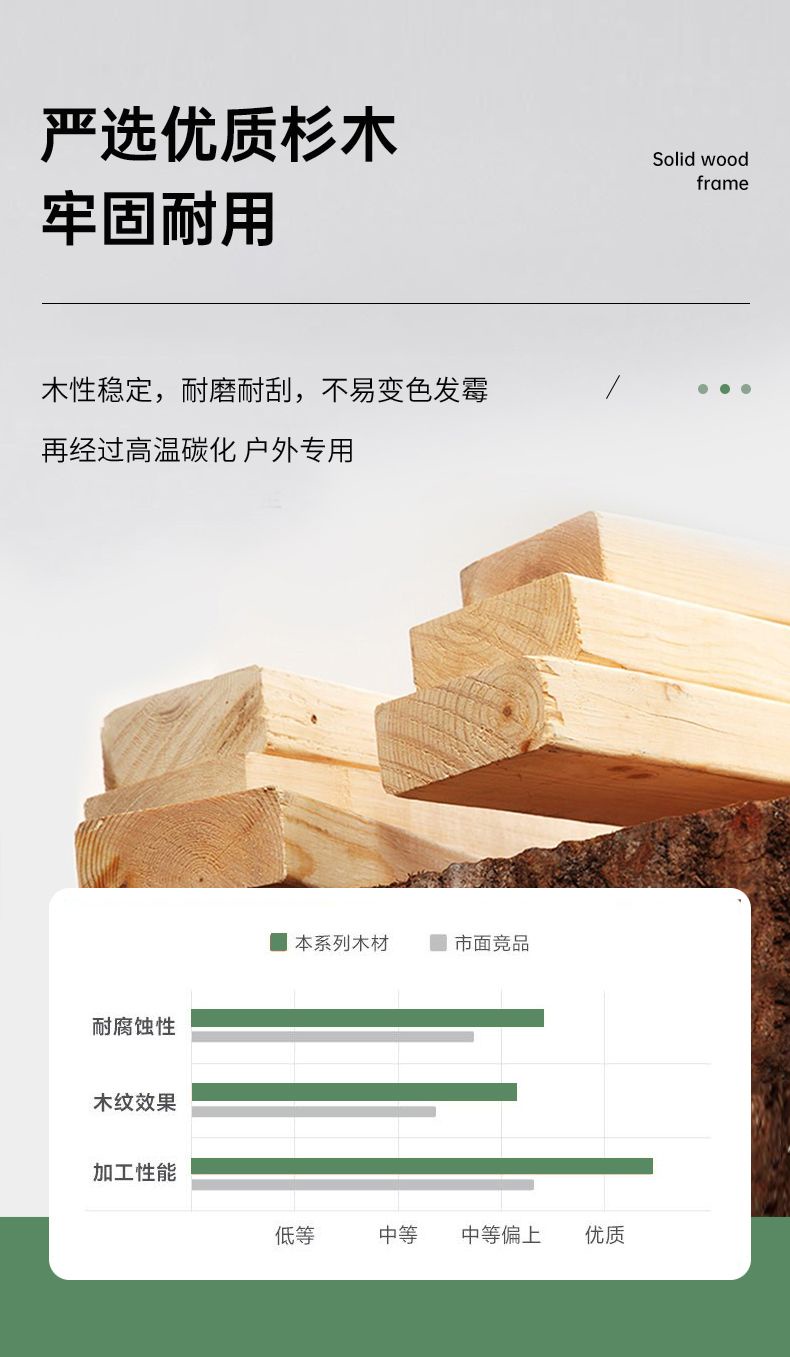Click the slash divider icon

613,387
